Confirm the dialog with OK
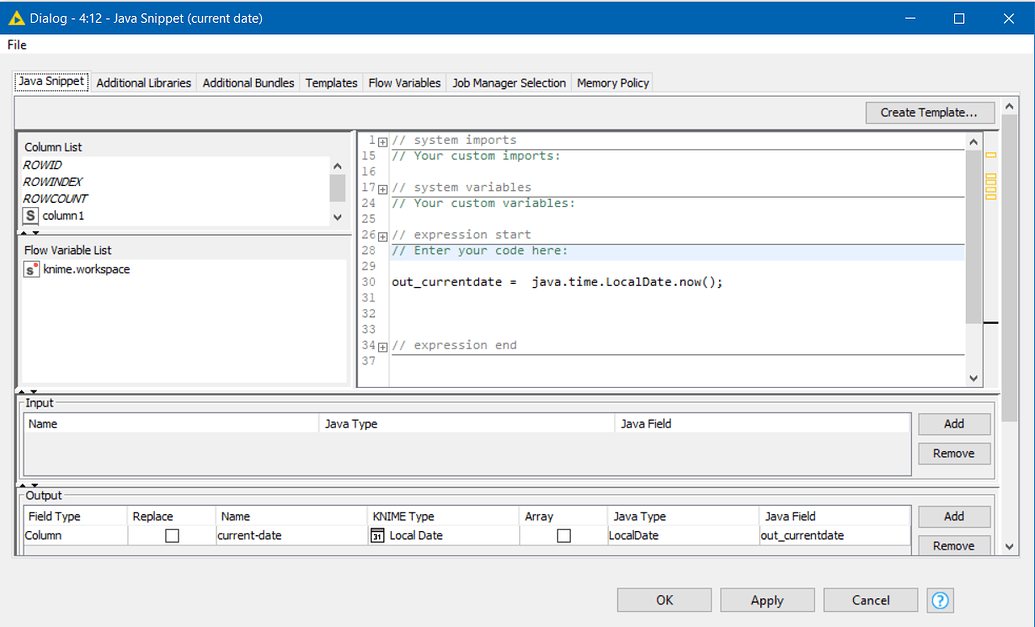This screenshot has width=1035, height=627. coord(663,600)
